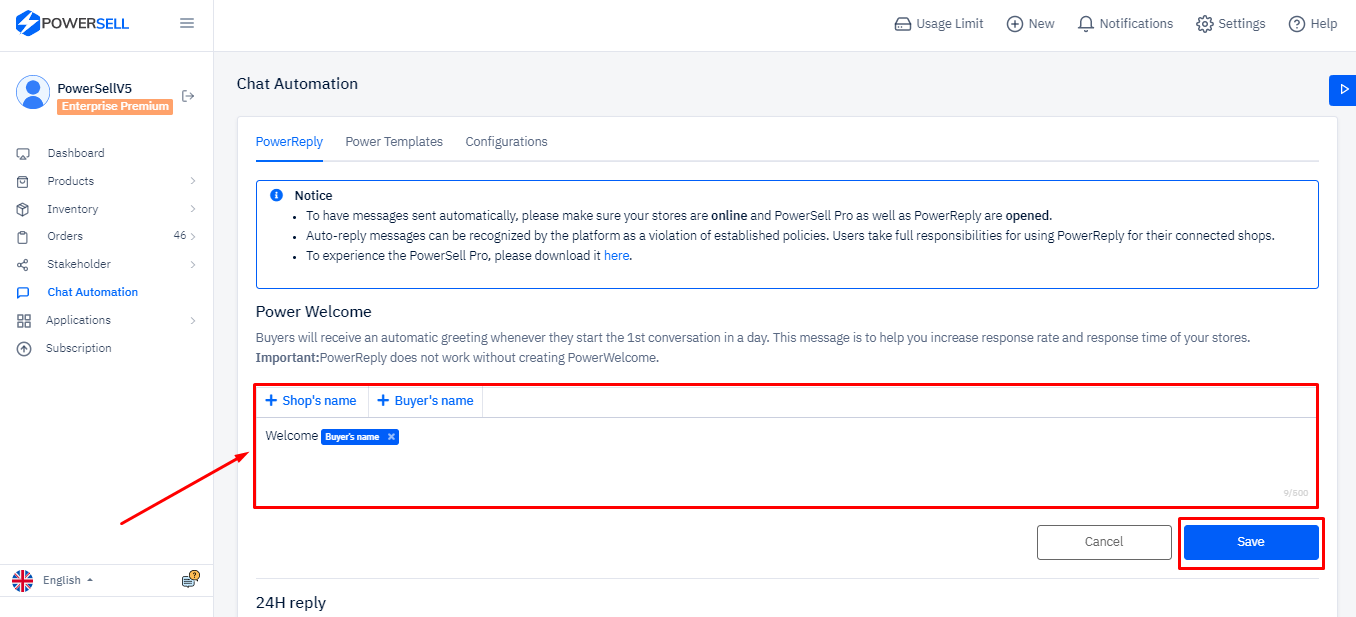This screenshot has height=617, width=1356.
Task: Click the Subscription arrow-circle icon
Action: click(24, 349)
